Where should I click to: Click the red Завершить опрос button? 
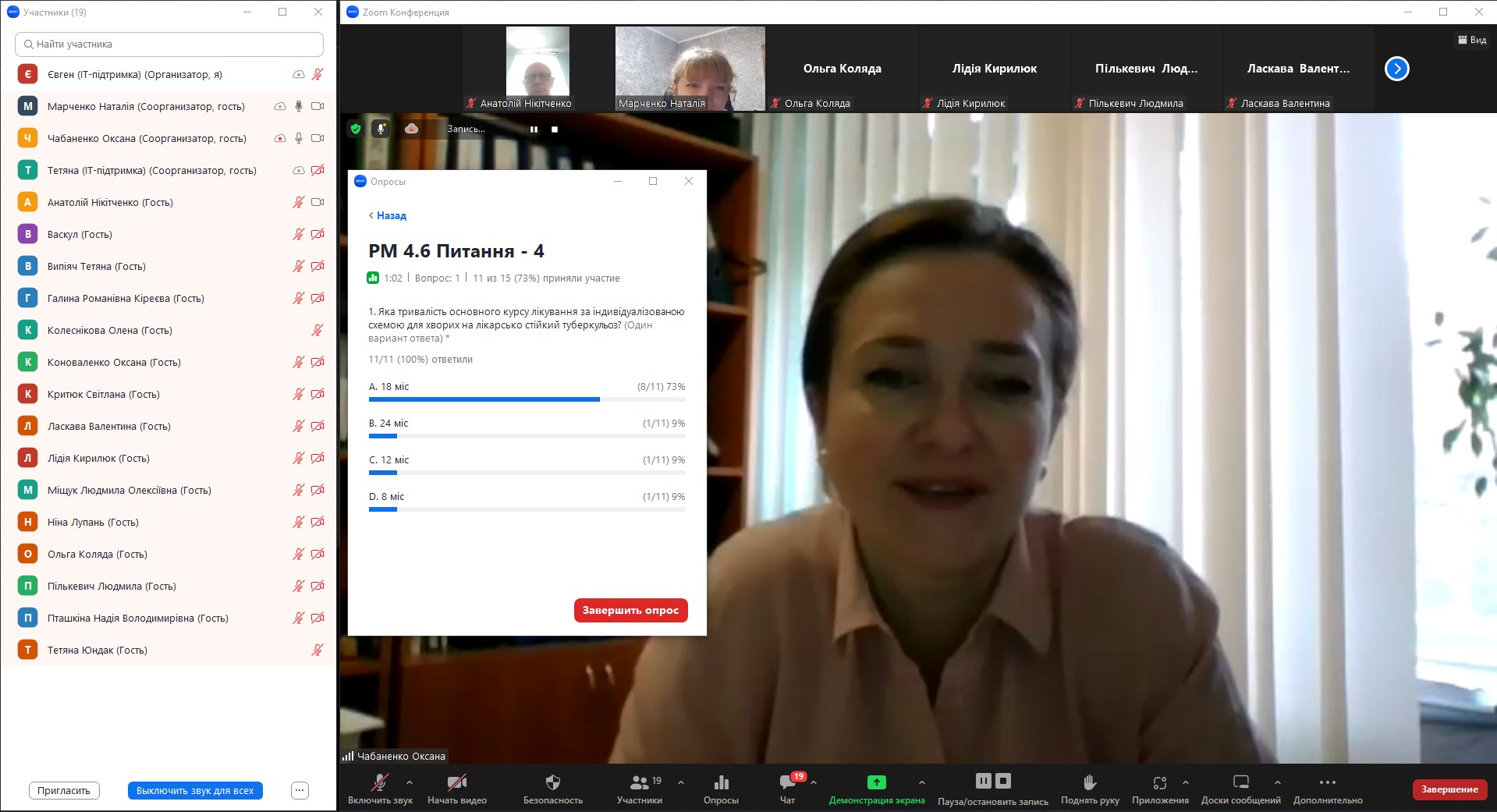coord(630,610)
